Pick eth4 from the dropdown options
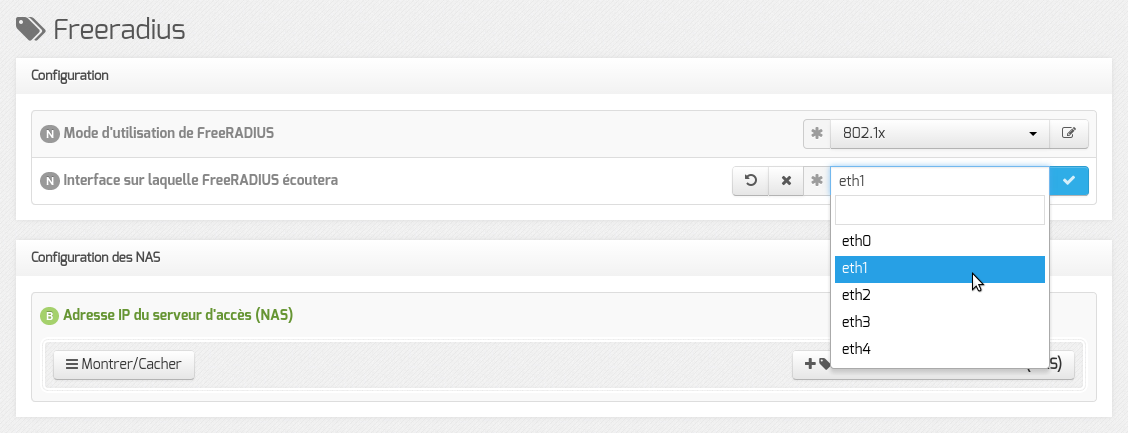 click(940, 350)
